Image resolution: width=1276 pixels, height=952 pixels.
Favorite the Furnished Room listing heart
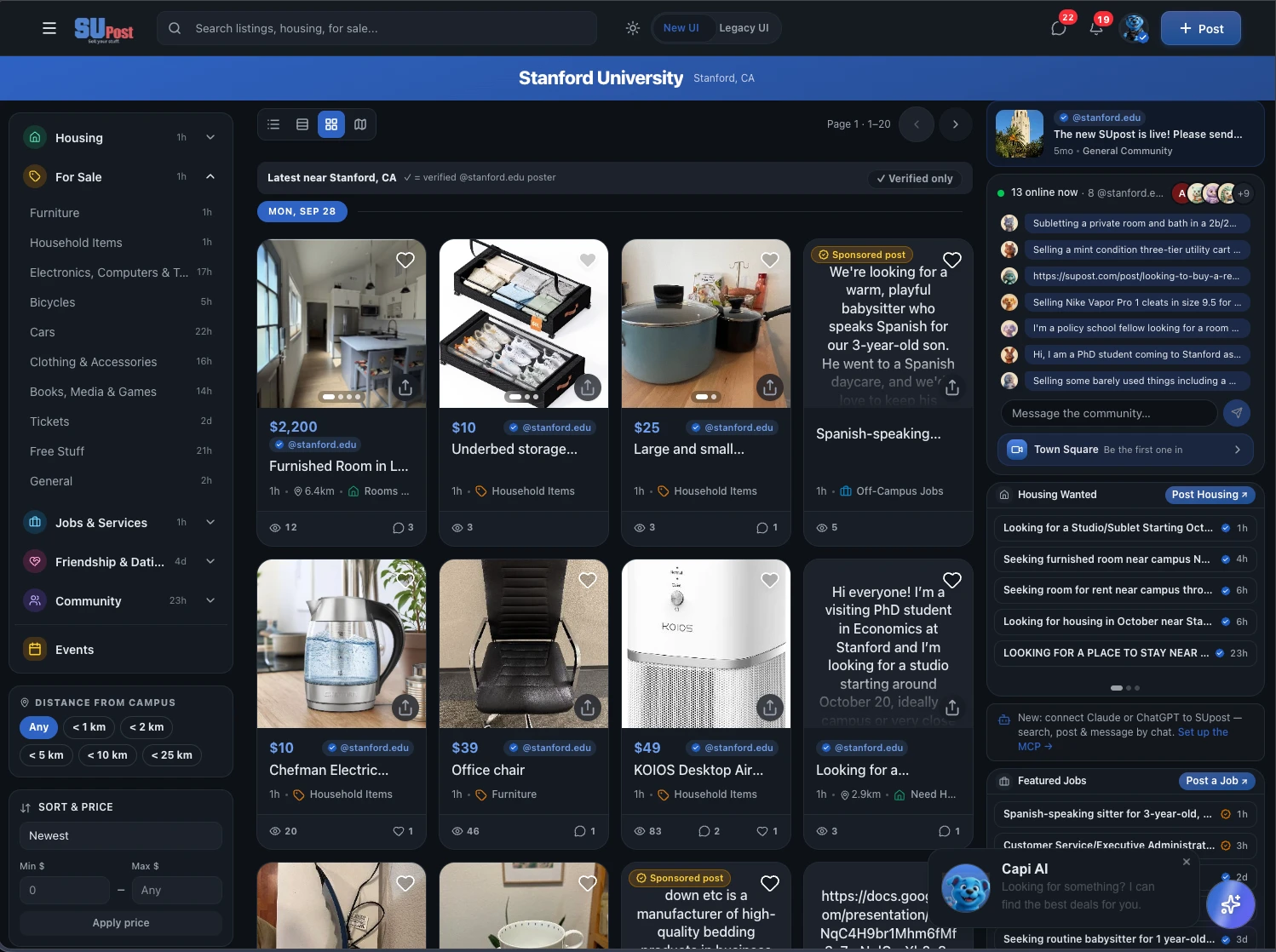405,261
